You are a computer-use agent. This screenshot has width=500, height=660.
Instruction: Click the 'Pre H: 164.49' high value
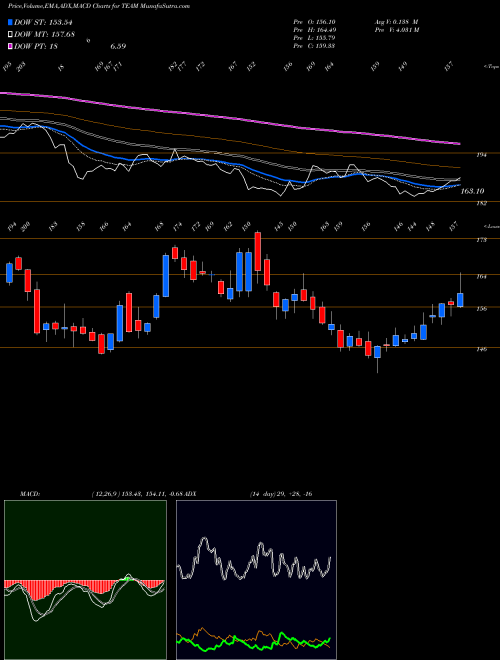[314, 30]
